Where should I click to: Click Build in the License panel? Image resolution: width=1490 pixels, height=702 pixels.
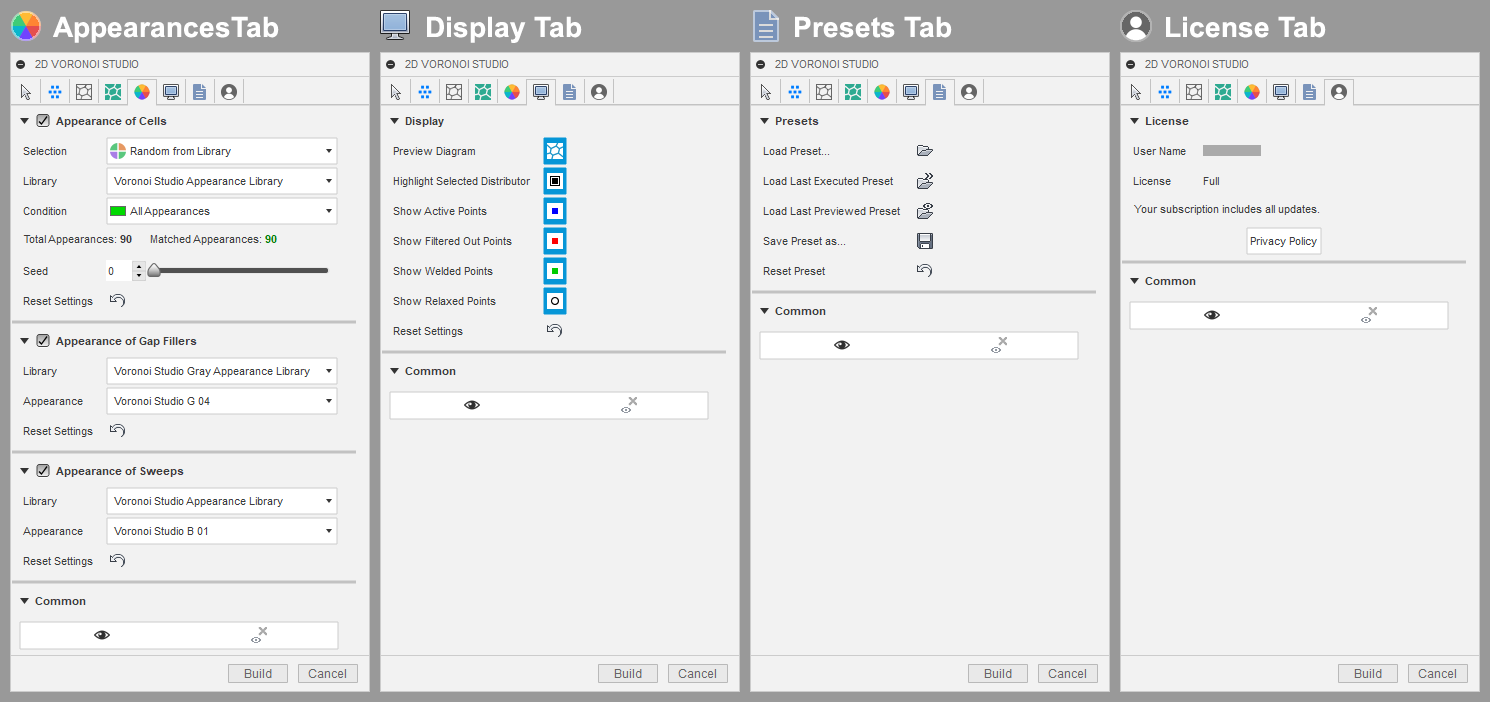point(1368,673)
